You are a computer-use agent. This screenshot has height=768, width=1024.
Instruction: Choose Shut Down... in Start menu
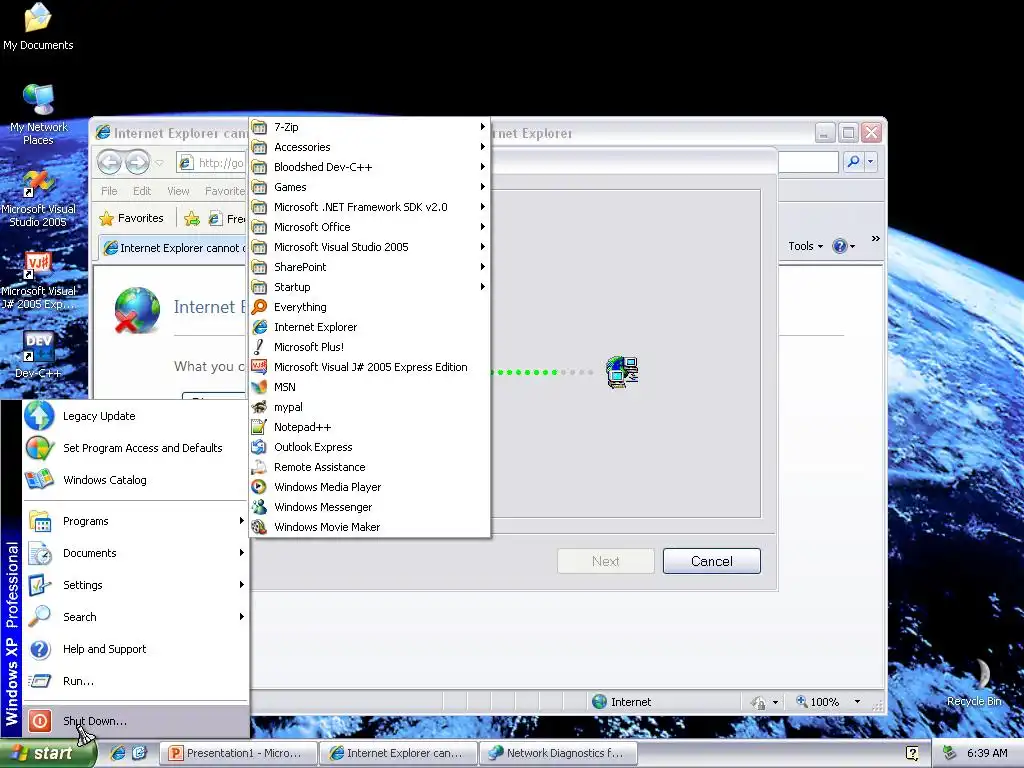(x=135, y=721)
